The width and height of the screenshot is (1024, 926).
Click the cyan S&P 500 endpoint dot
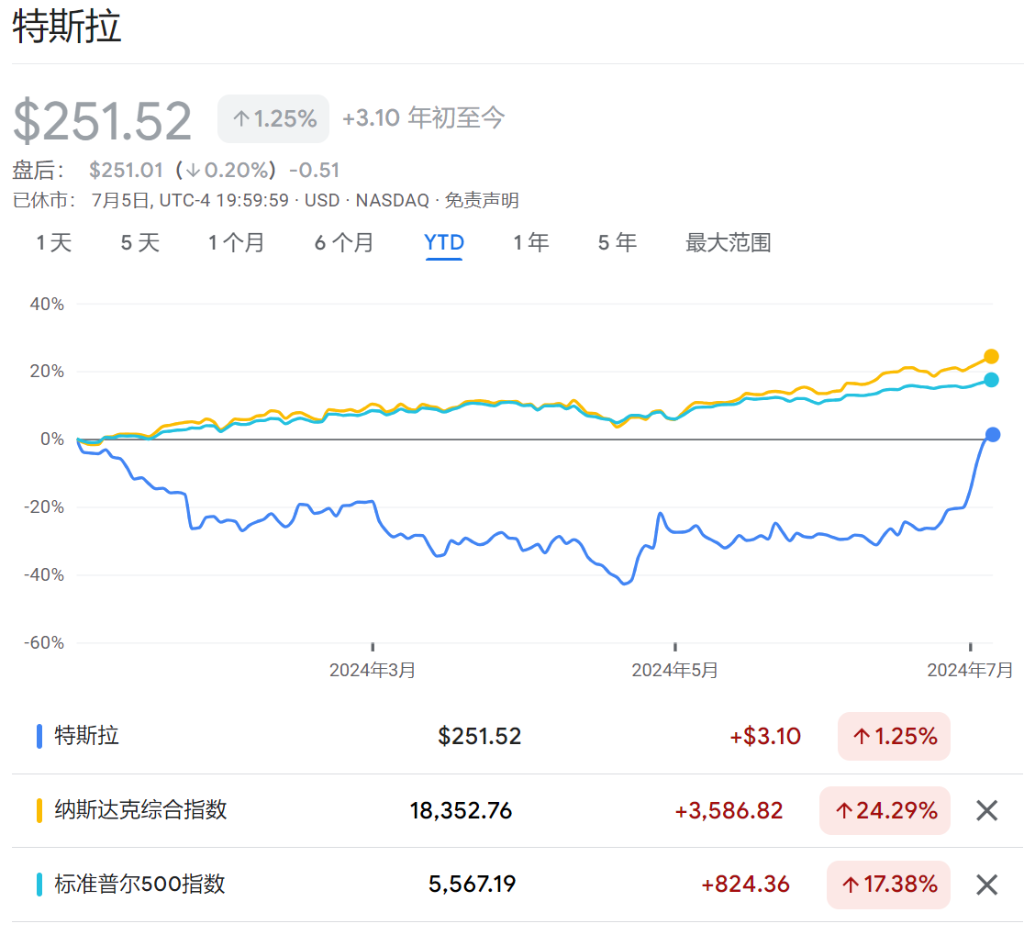pos(991,380)
